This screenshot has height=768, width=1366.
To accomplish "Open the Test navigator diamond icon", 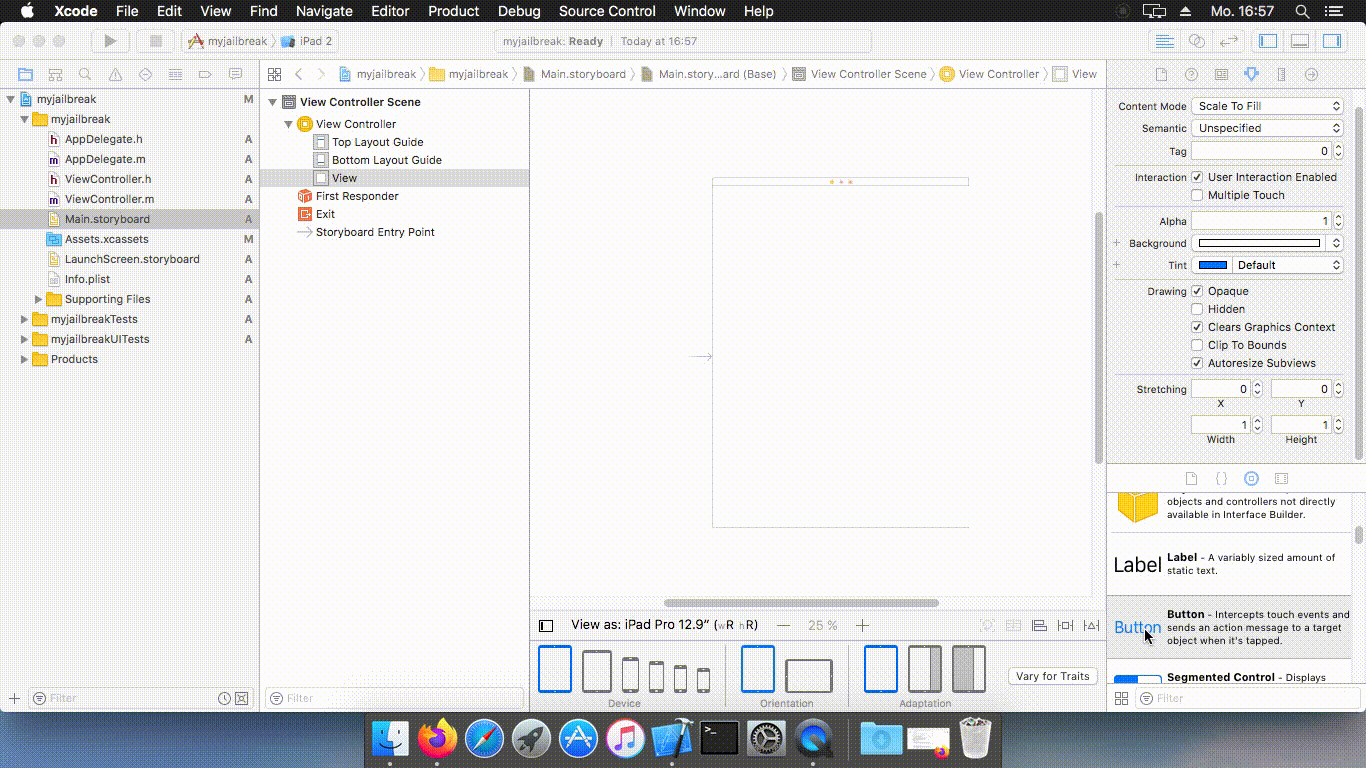I will click(x=145, y=74).
